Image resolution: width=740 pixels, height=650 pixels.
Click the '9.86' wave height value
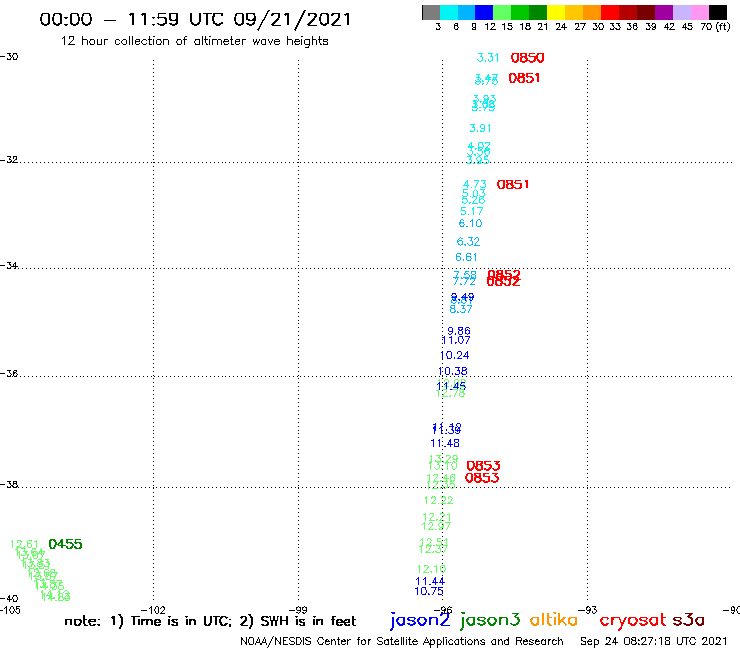point(459,331)
